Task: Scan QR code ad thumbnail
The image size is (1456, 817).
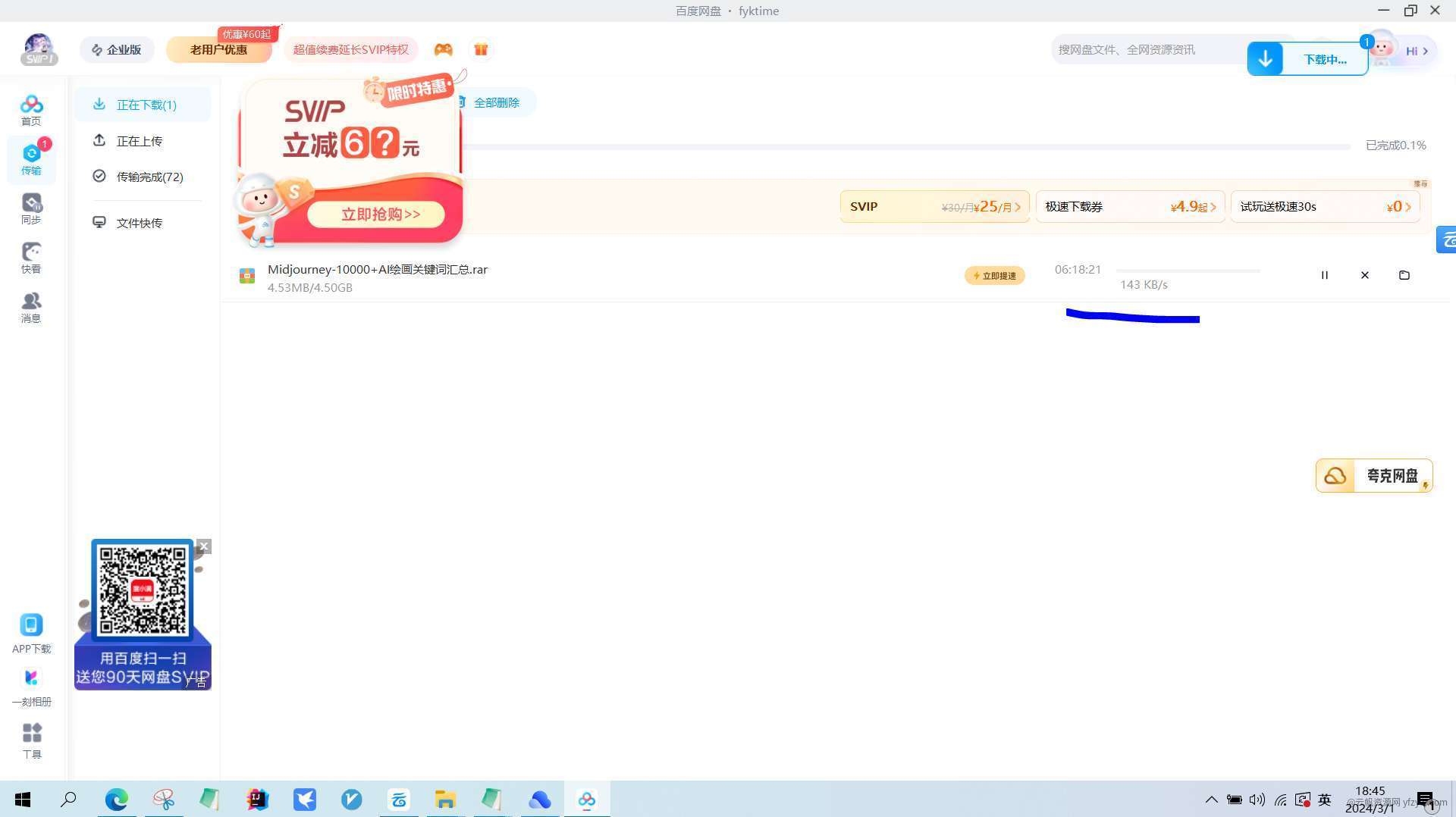Action: point(143,592)
